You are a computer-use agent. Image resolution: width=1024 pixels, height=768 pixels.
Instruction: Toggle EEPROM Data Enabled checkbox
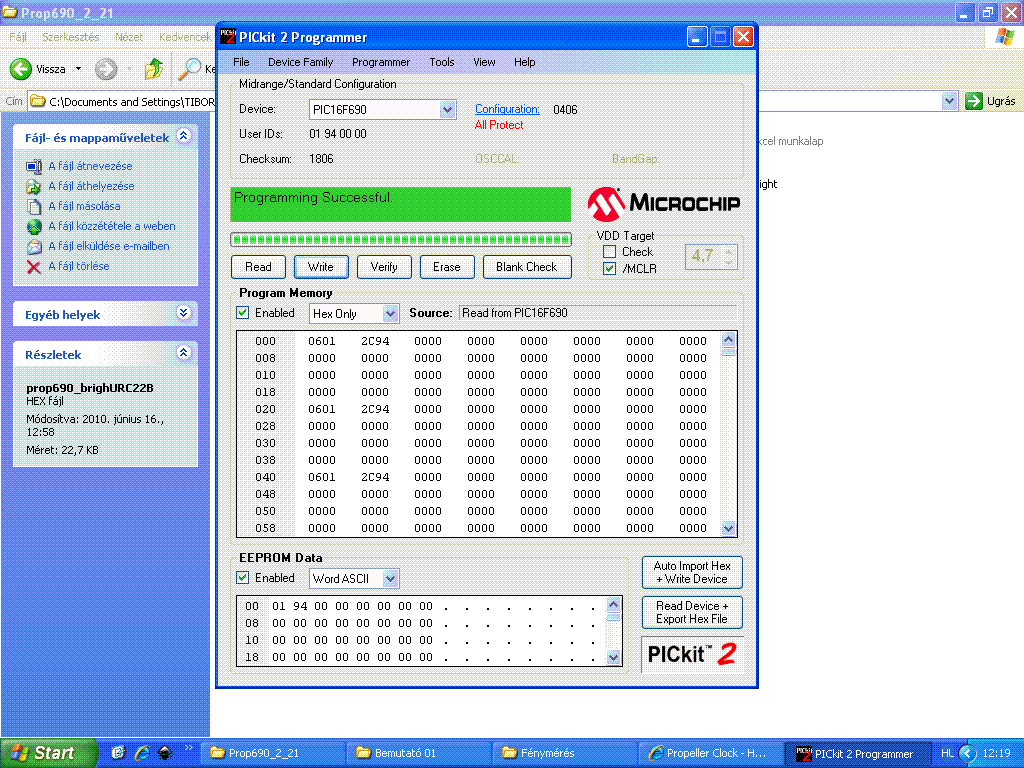tap(242, 578)
